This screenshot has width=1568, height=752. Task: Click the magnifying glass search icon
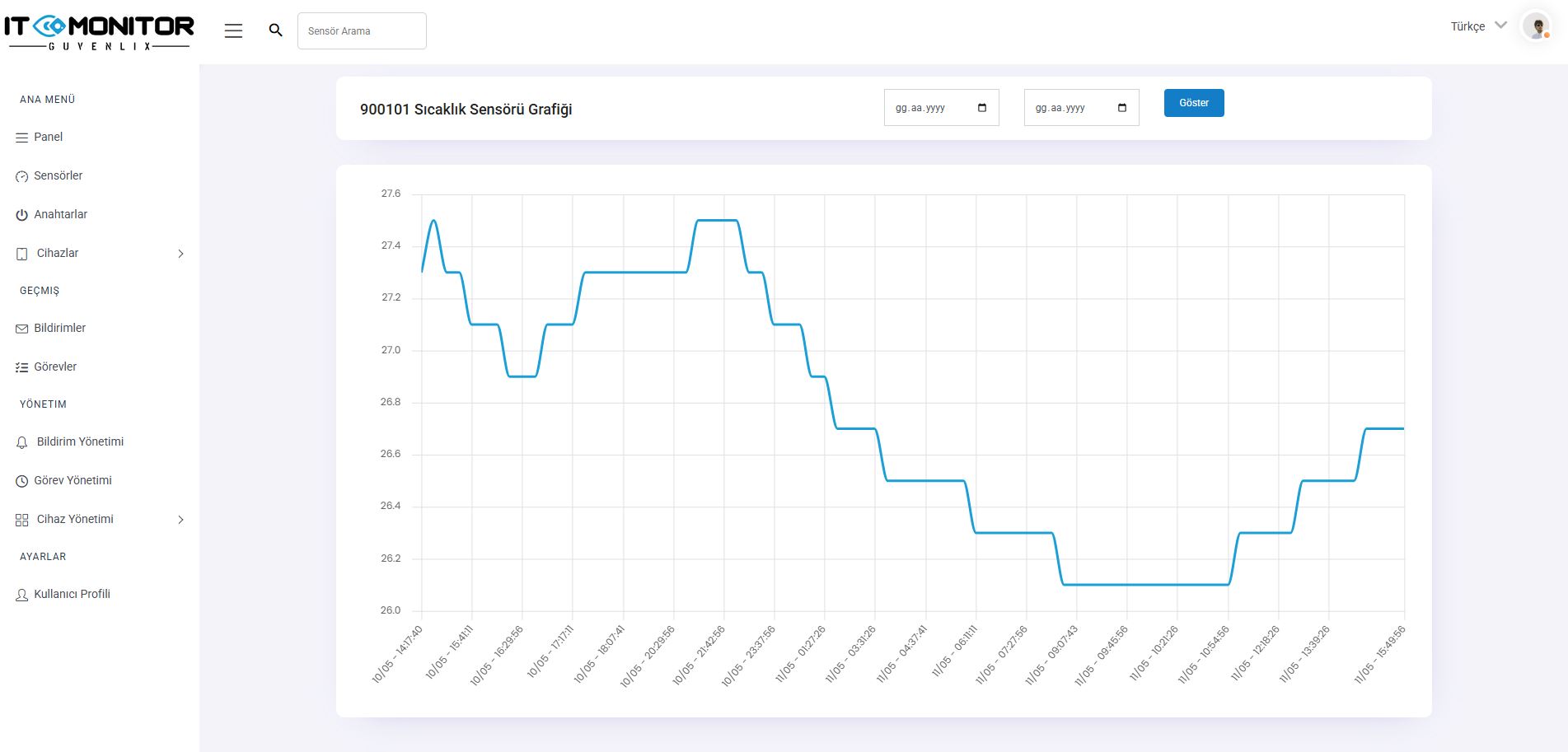click(275, 30)
